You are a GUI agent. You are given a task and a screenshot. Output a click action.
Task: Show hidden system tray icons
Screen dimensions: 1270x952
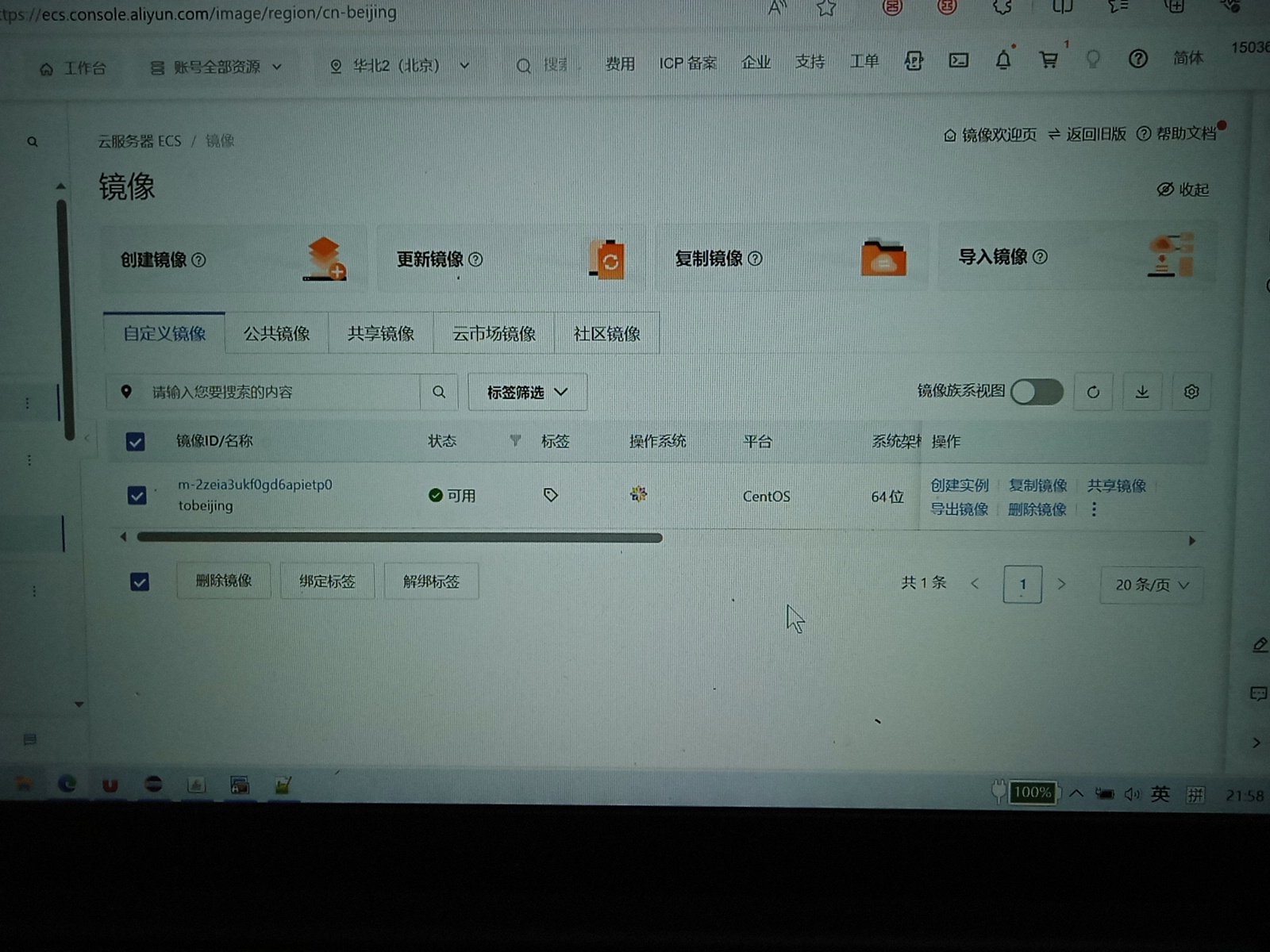tap(1076, 793)
